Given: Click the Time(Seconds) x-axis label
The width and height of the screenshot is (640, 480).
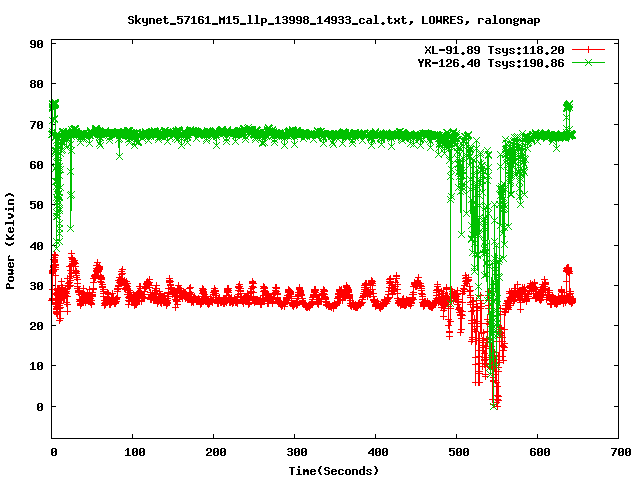Looking at the screenshot, I should pyautogui.click(x=334, y=471).
